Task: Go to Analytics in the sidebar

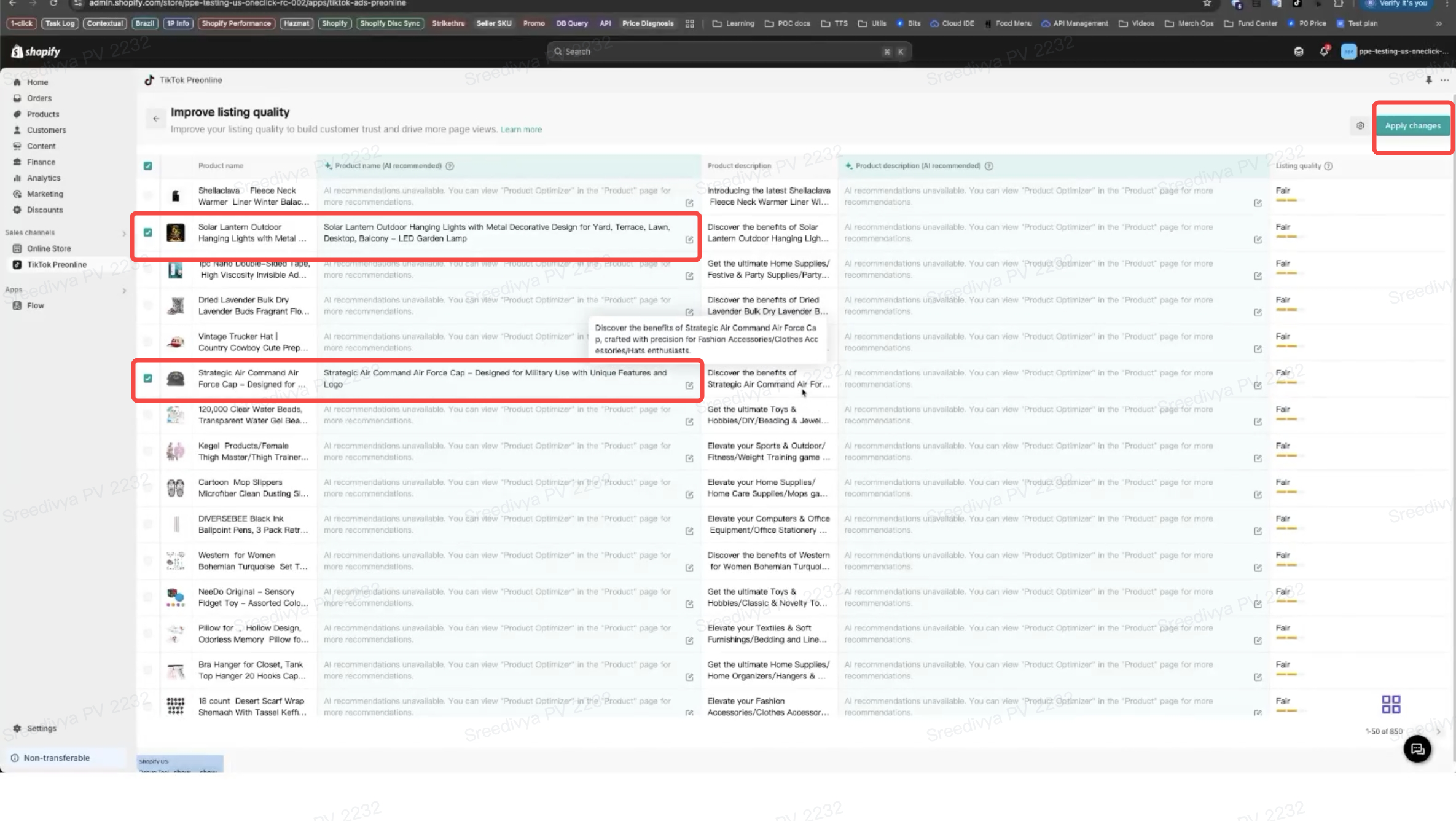Action: (x=44, y=178)
